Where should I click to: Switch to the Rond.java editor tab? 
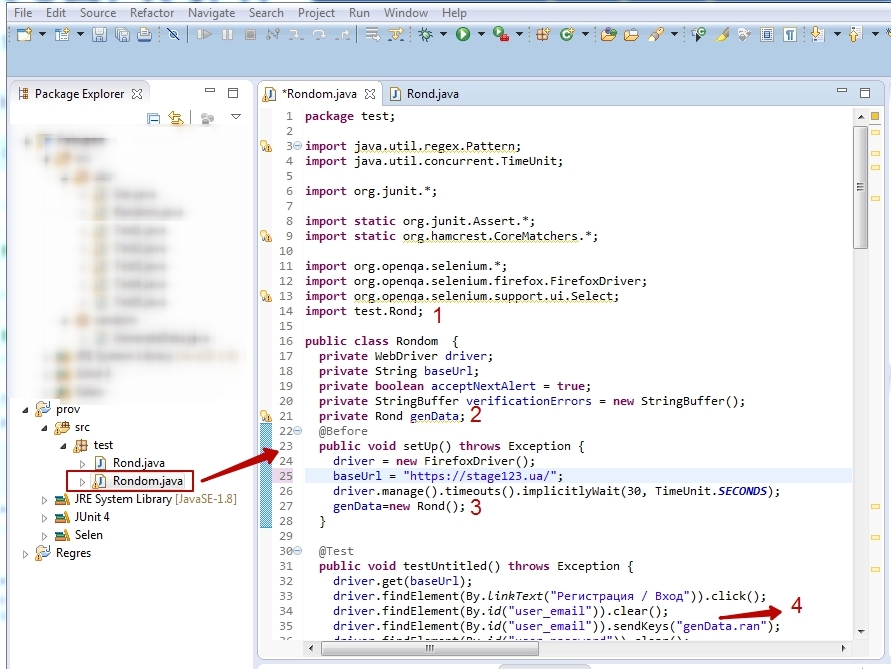coord(424,94)
